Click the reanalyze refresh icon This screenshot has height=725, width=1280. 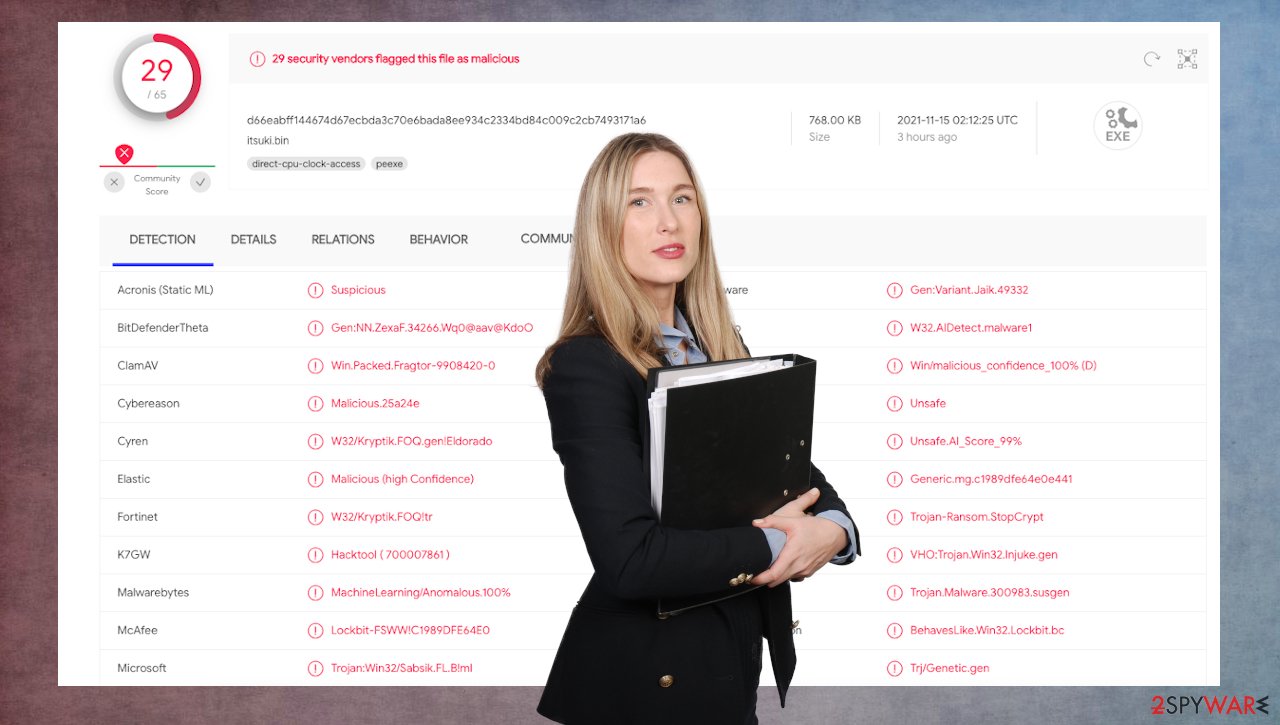1152,59
